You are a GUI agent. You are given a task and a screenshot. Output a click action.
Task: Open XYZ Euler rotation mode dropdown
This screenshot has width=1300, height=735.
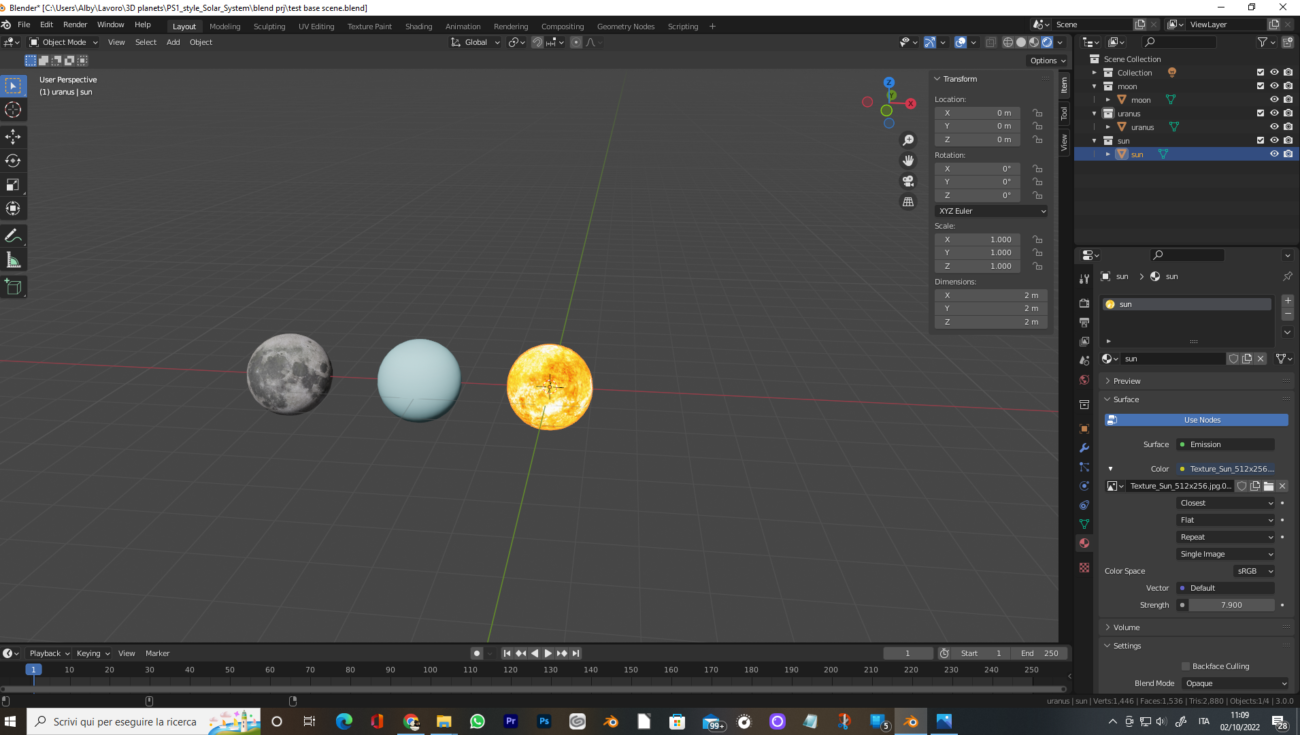[x=991, y=211]
